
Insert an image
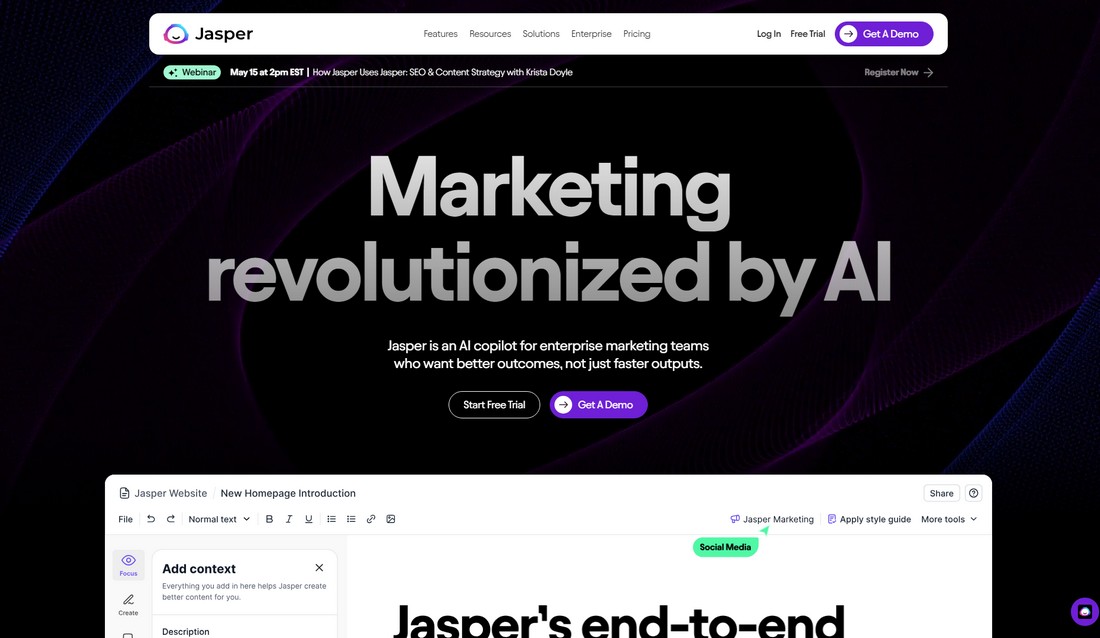pyautogui.click(x=391, y=519)
